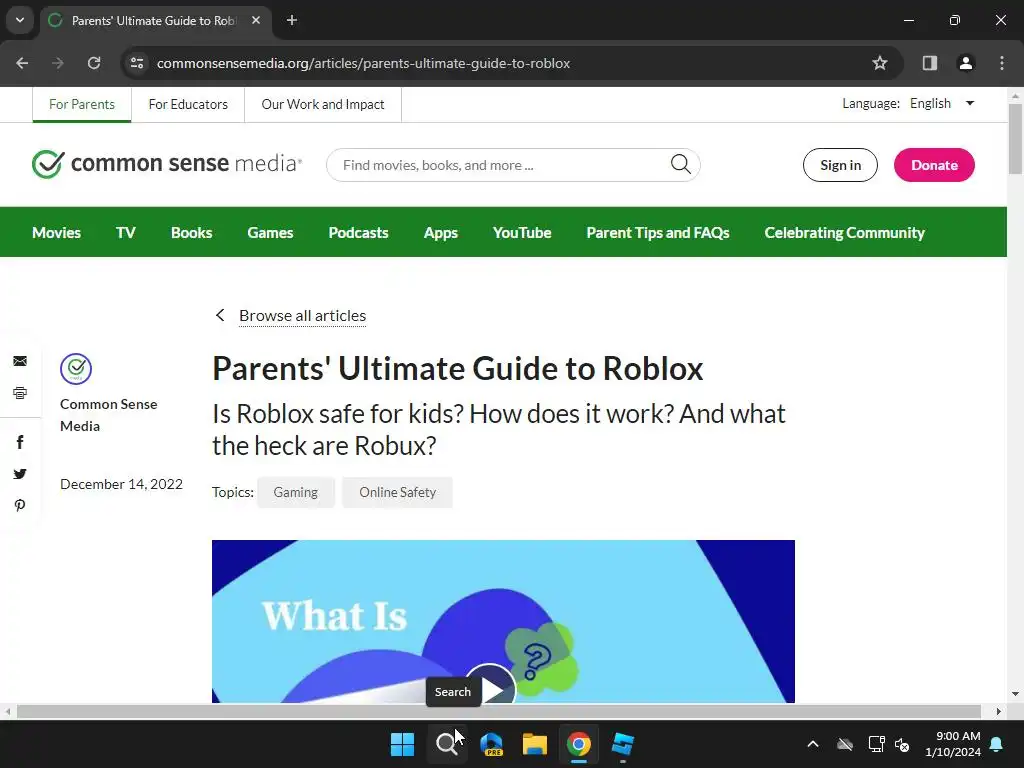Select the Online Safety topic tag
The width and height of the screenshot is (1024, 768).
coord(397,492)
